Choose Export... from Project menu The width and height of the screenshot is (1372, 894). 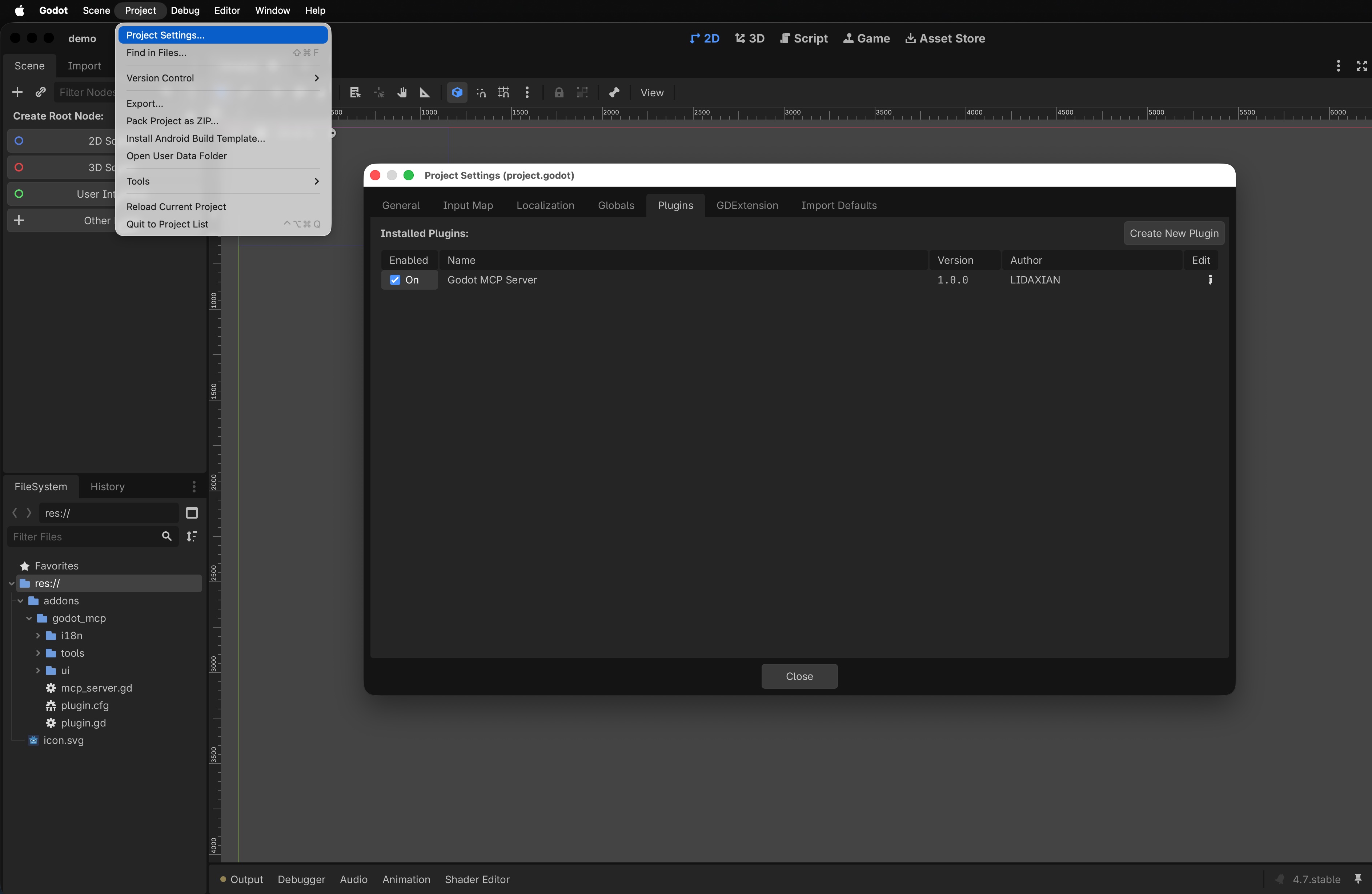pos(222,103)
